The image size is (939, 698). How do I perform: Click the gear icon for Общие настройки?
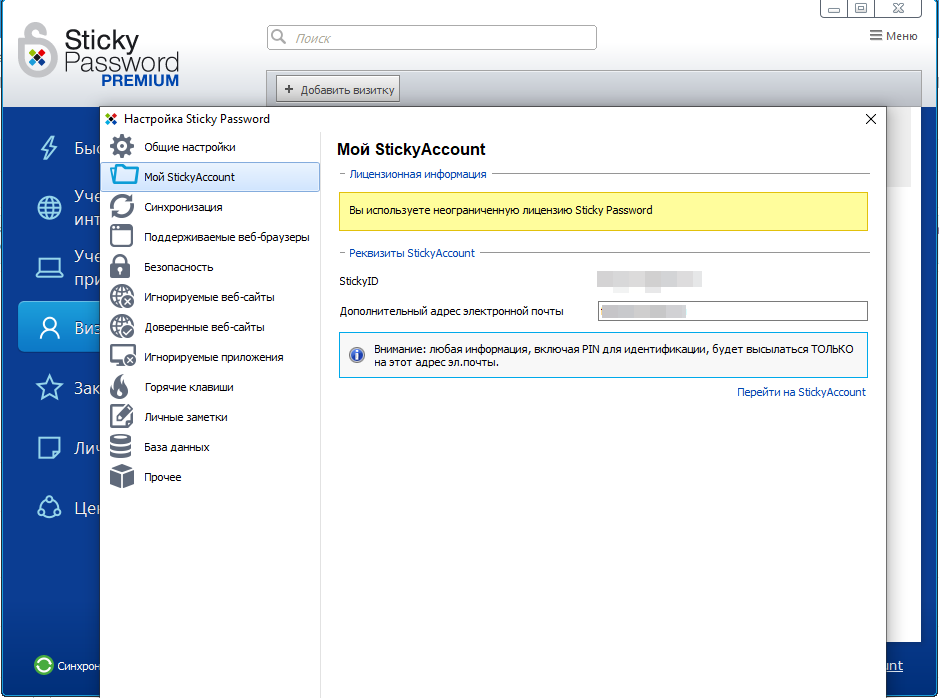pos(122,147)
